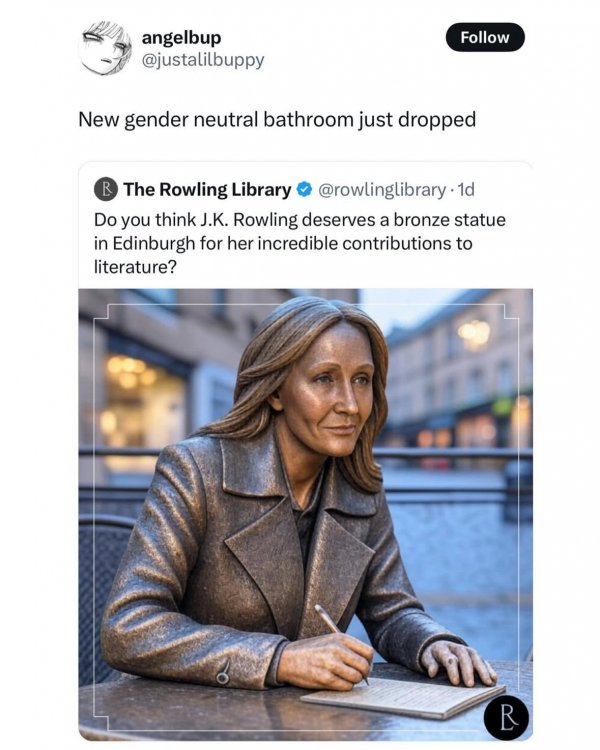Screen dimensions: 600x750
Task: Open the bronze statue image in full view
Action: (305, 515)
